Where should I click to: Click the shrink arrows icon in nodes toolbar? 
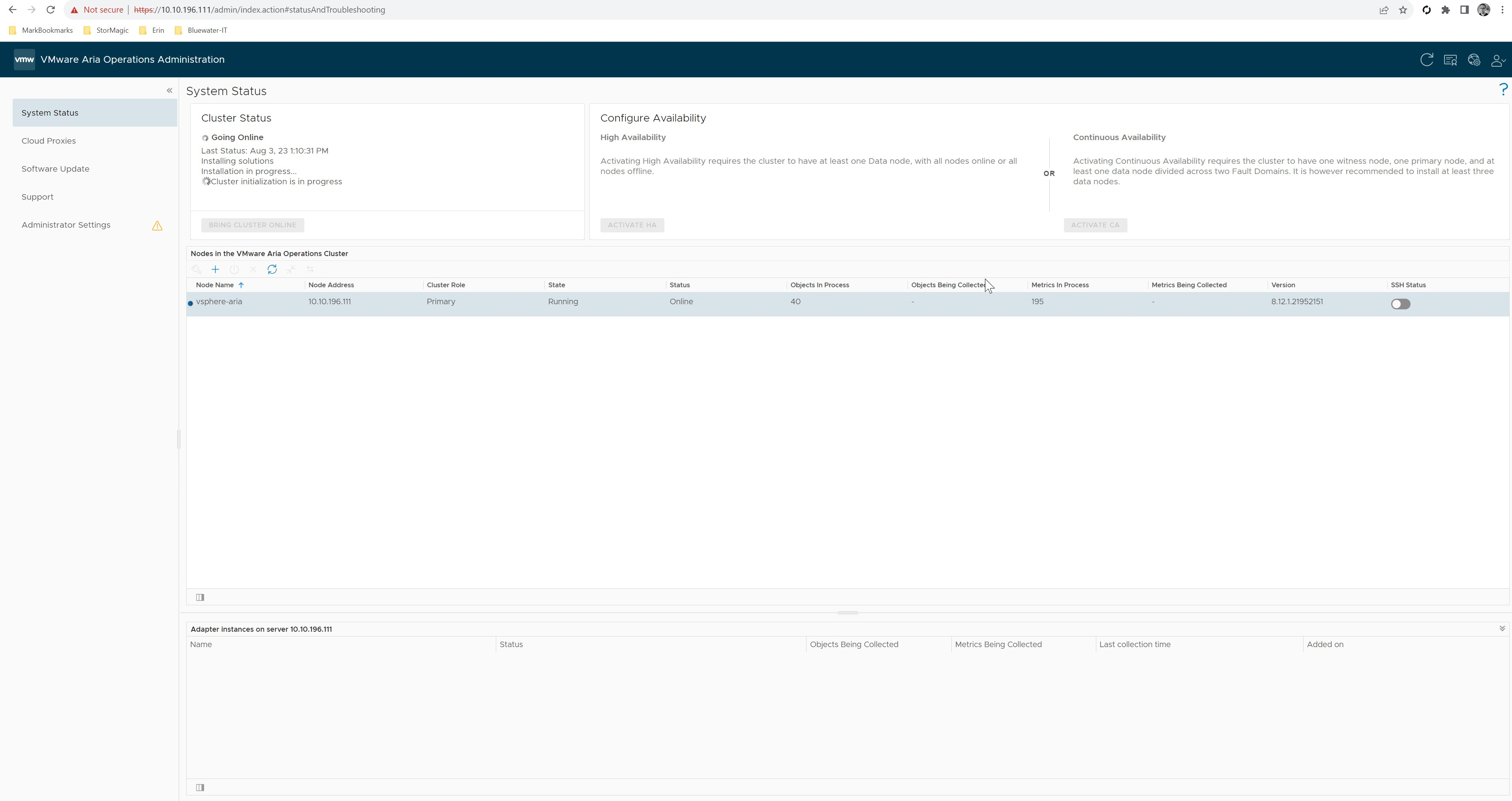291,269
